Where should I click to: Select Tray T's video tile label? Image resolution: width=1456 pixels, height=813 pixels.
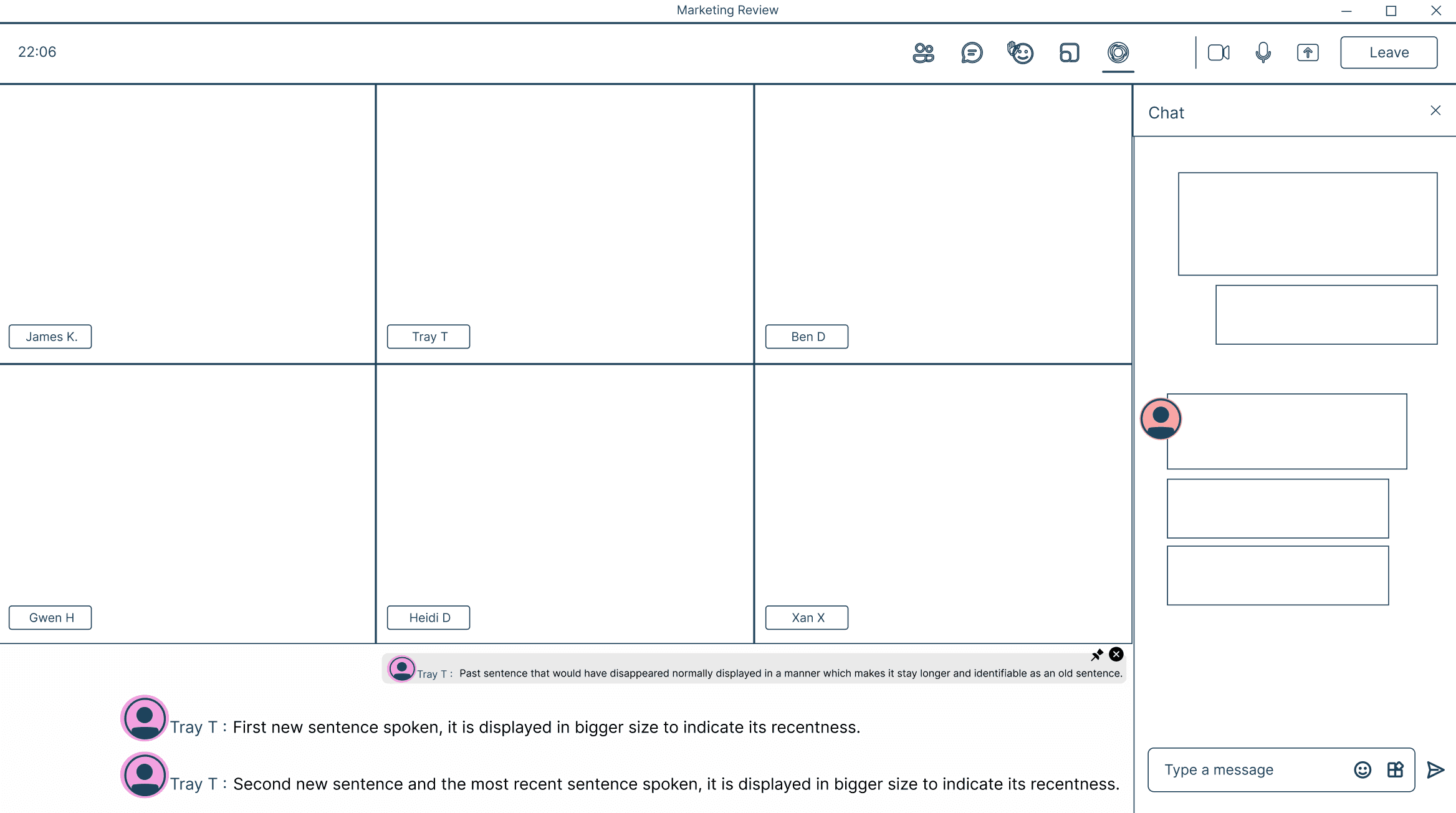pos(429,337)
